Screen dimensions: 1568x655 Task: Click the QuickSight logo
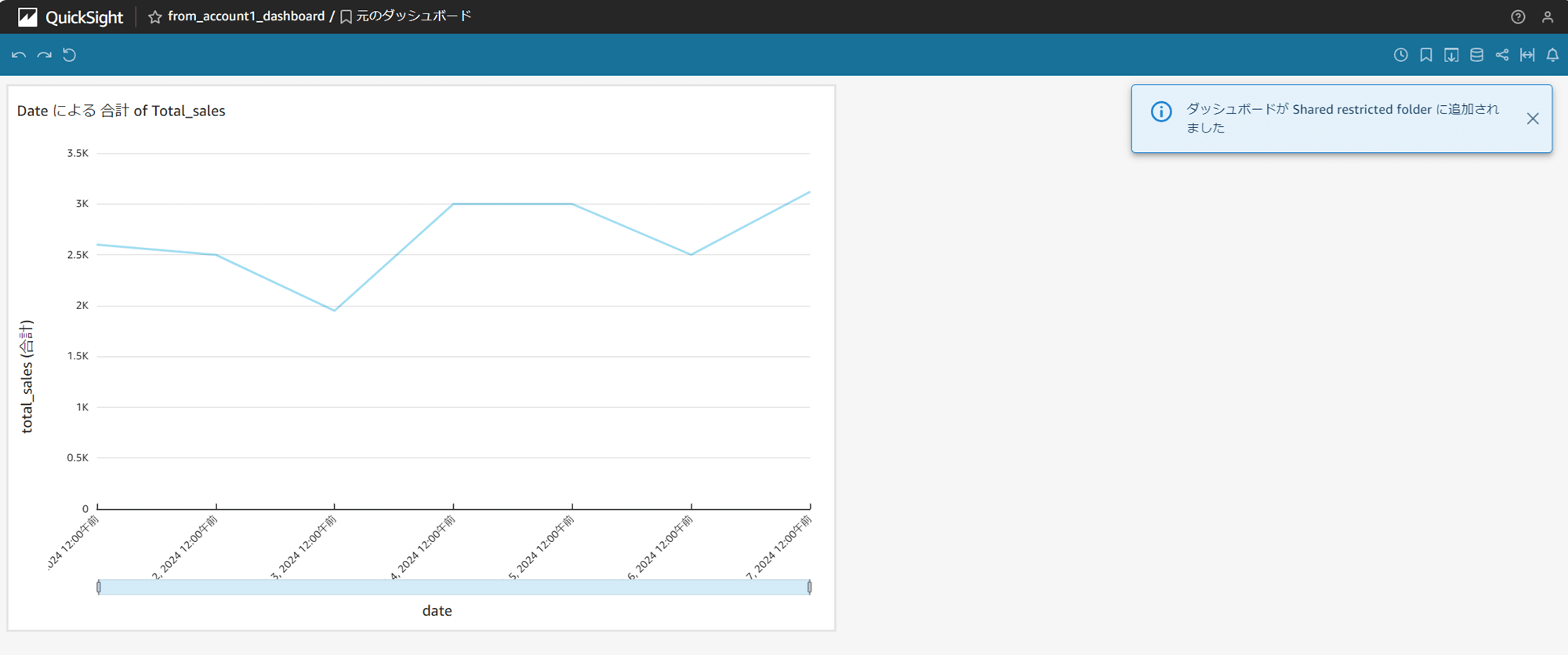point(71,16)
